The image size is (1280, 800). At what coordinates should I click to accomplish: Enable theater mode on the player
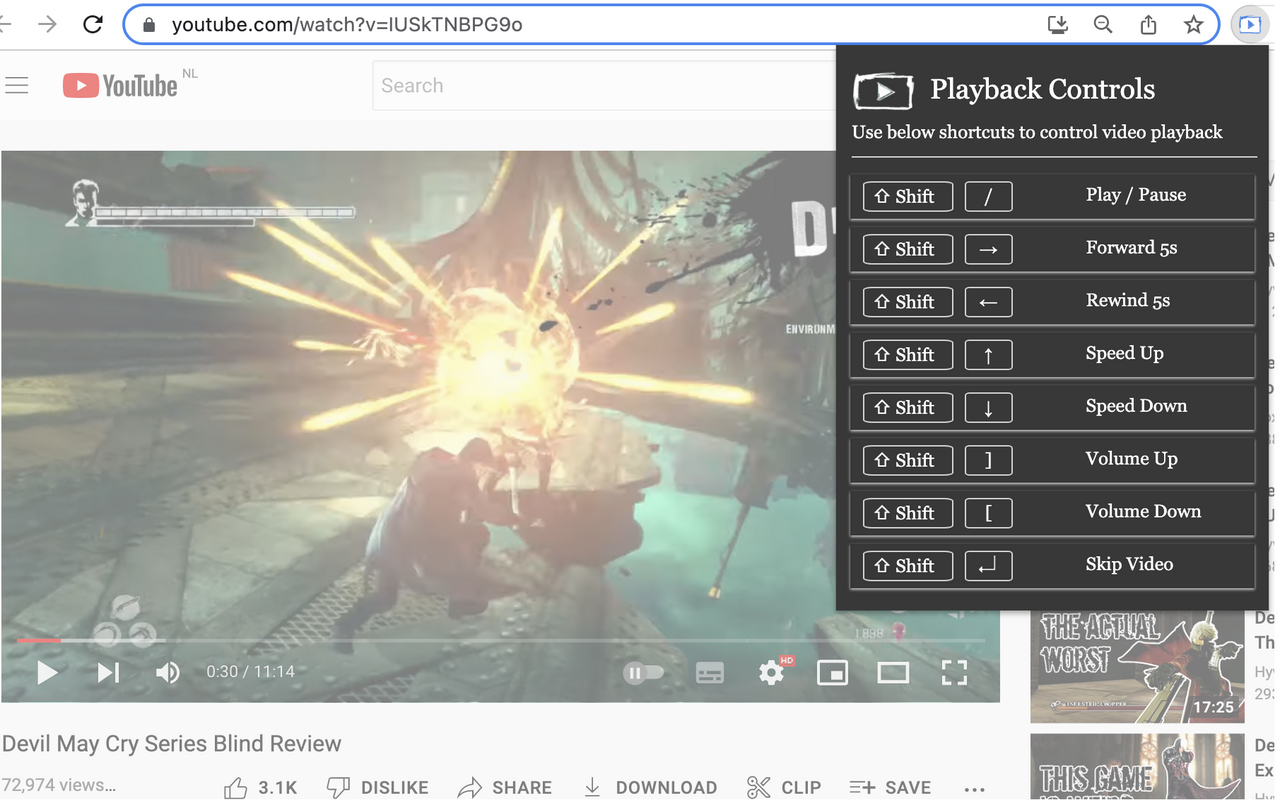[893, 672]
